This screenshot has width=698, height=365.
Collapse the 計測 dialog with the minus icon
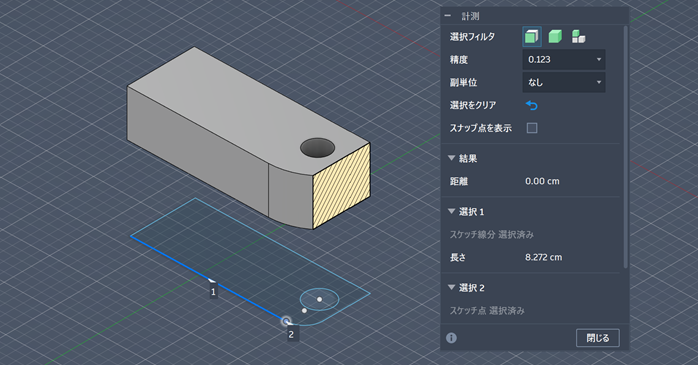448,16
